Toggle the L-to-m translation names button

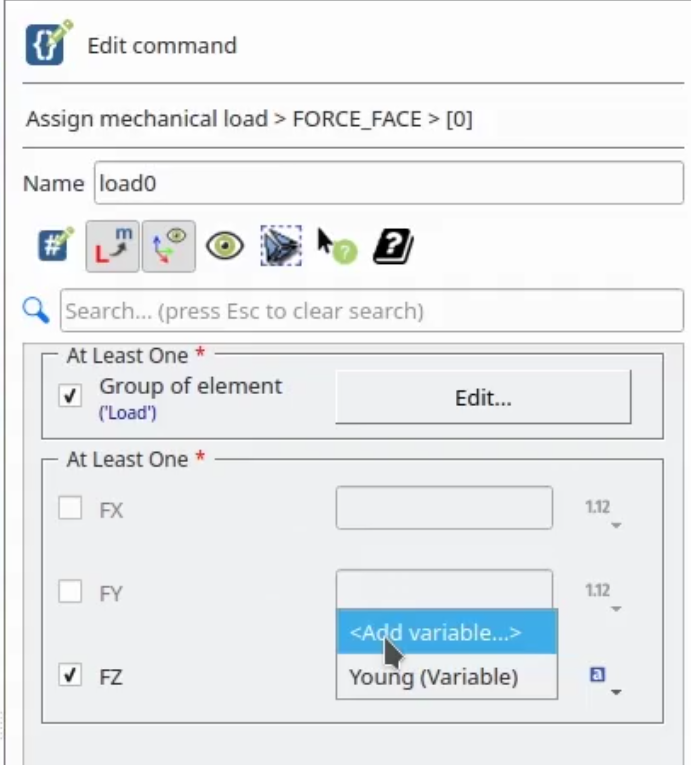tap(113, 246)
